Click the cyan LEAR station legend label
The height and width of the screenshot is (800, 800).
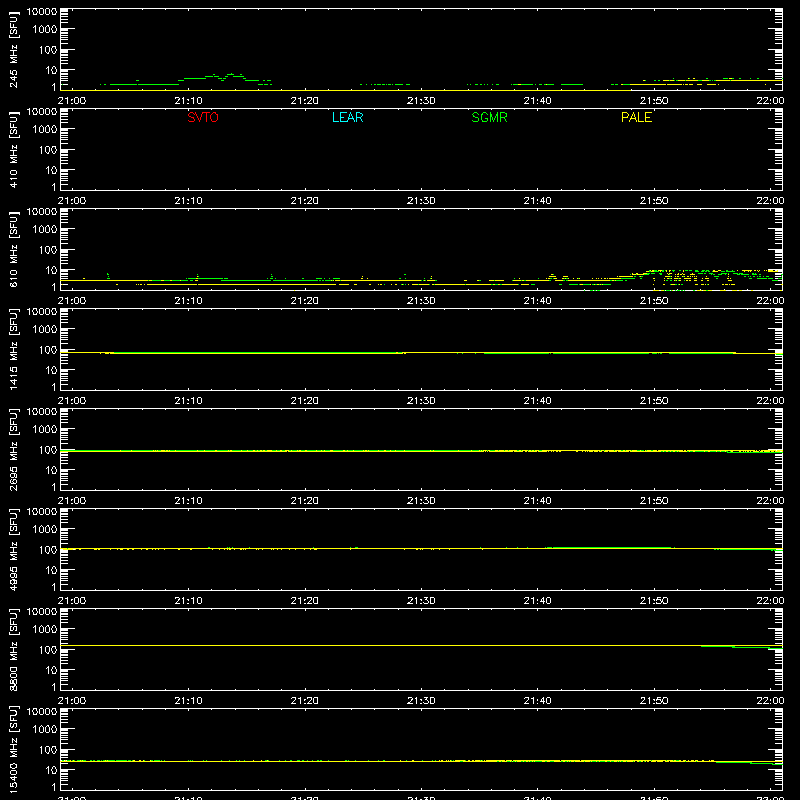[347, 117]
